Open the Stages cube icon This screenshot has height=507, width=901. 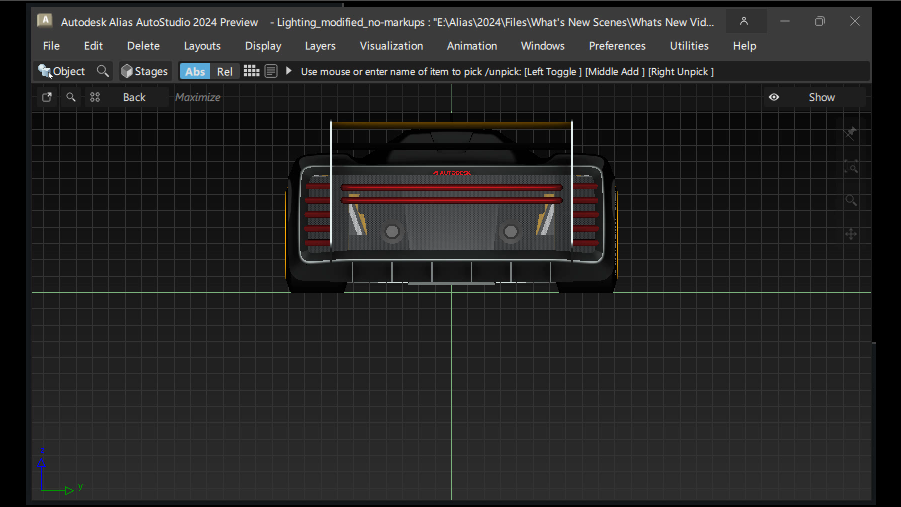click(x=127, y=71)
